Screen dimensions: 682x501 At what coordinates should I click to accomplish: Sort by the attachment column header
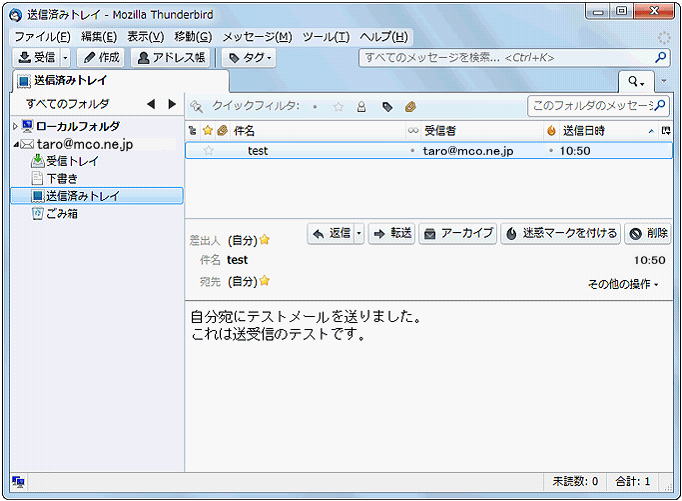click(x=222, y=130)
